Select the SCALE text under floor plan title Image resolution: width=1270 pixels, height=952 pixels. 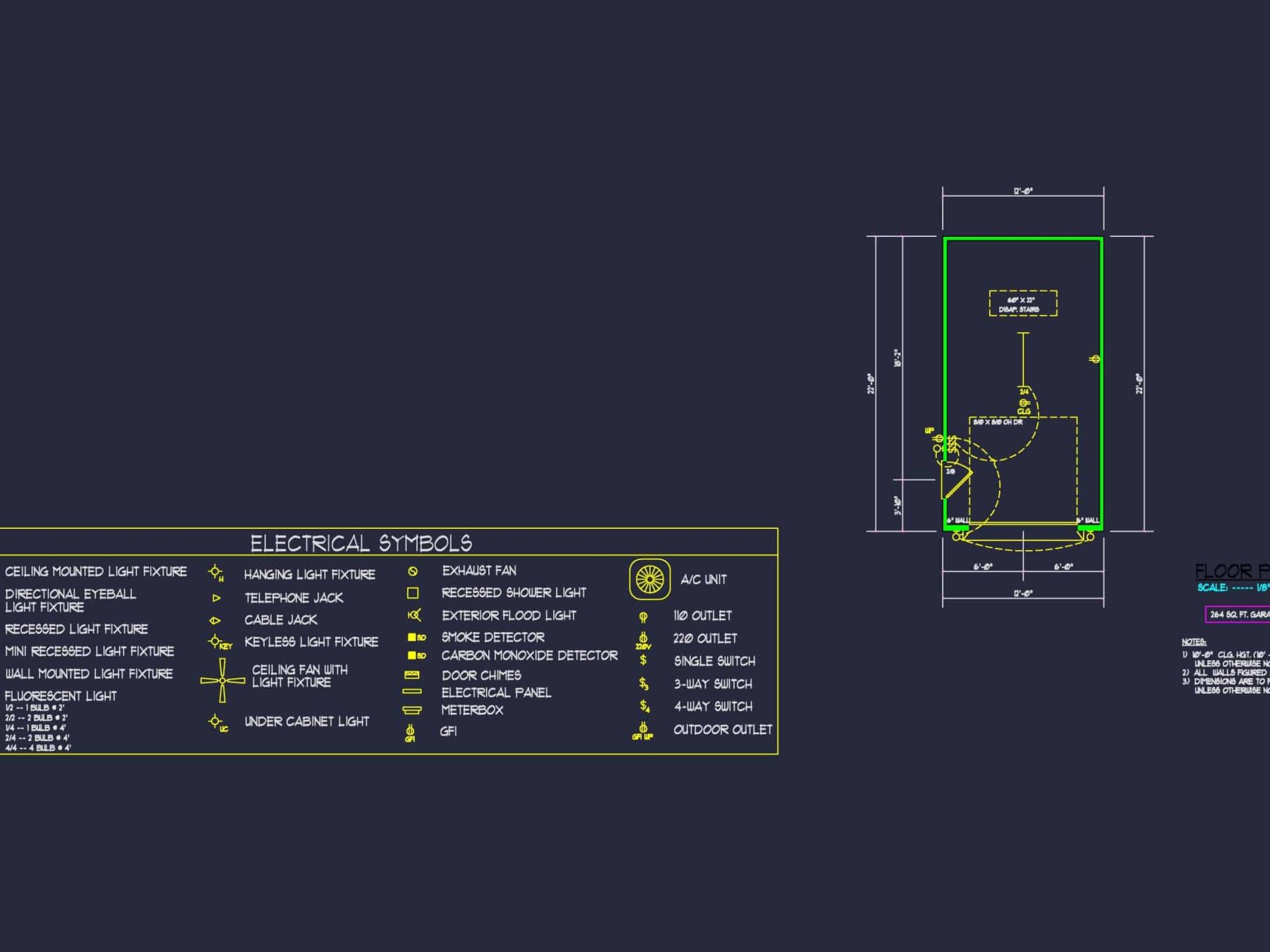(x=1233, y=588)
